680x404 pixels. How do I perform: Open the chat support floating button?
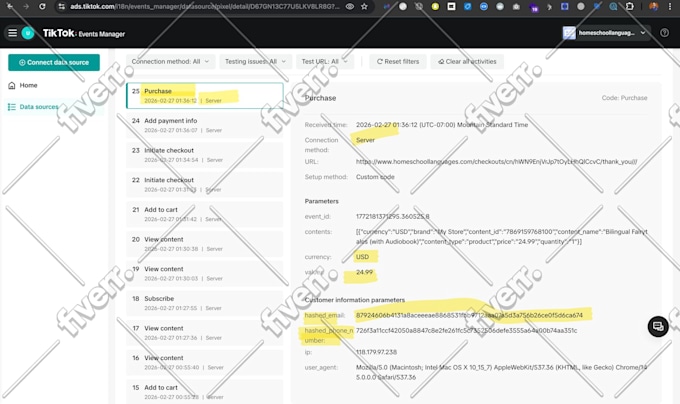pos(658,326)
